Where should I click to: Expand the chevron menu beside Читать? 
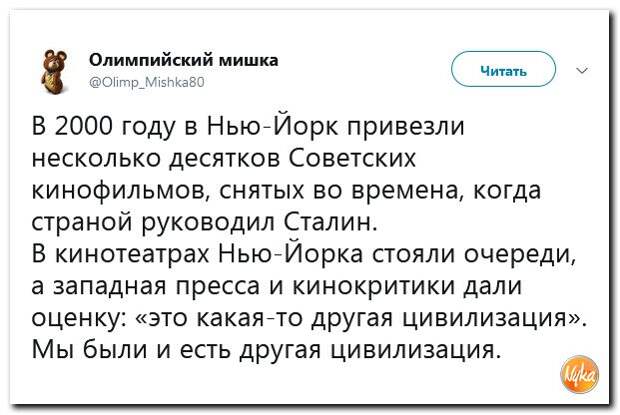[x=582, y=70]
